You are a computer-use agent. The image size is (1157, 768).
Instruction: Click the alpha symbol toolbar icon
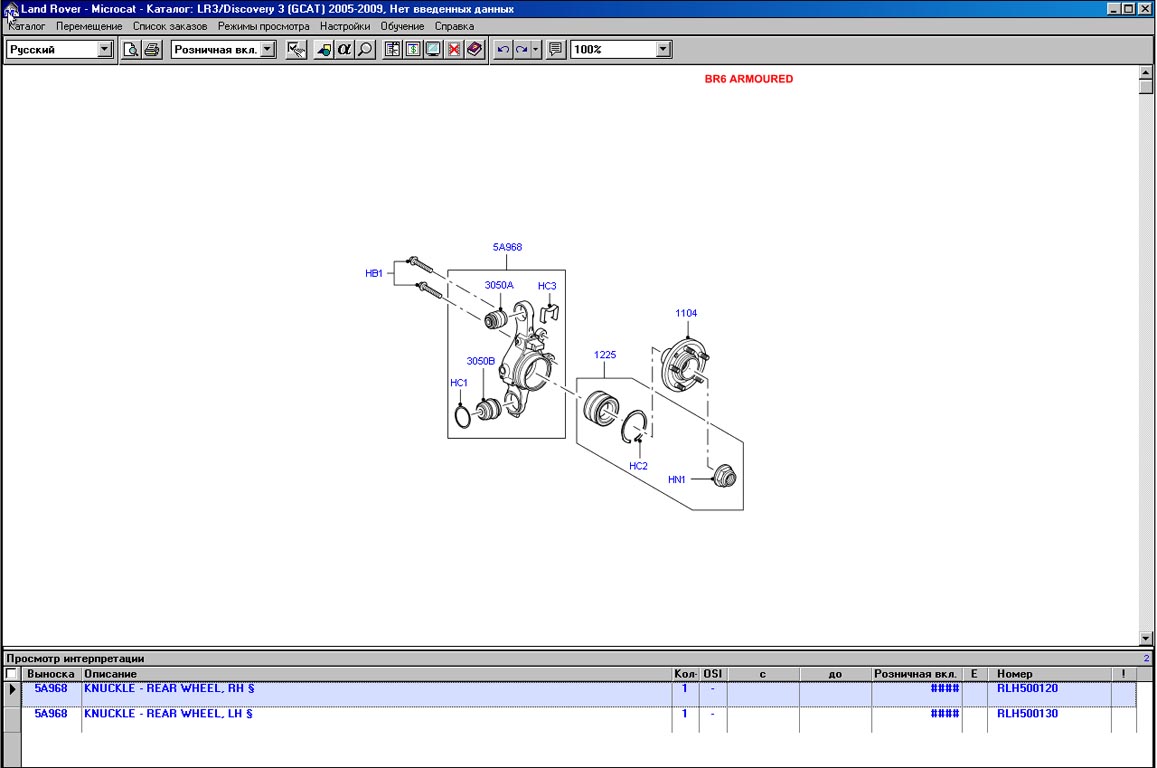point(344,49)
